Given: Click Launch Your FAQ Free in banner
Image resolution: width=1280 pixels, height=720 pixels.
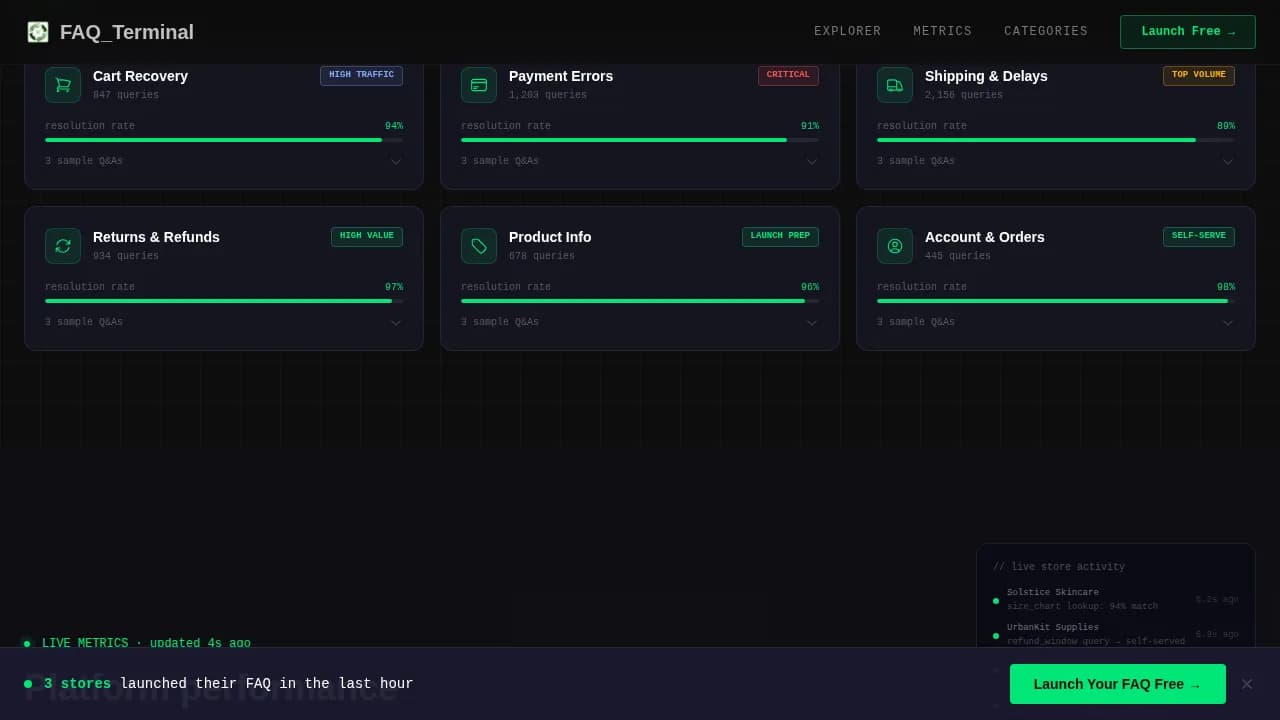Looking at the screenshot, I should click(x=1117, y=684).
